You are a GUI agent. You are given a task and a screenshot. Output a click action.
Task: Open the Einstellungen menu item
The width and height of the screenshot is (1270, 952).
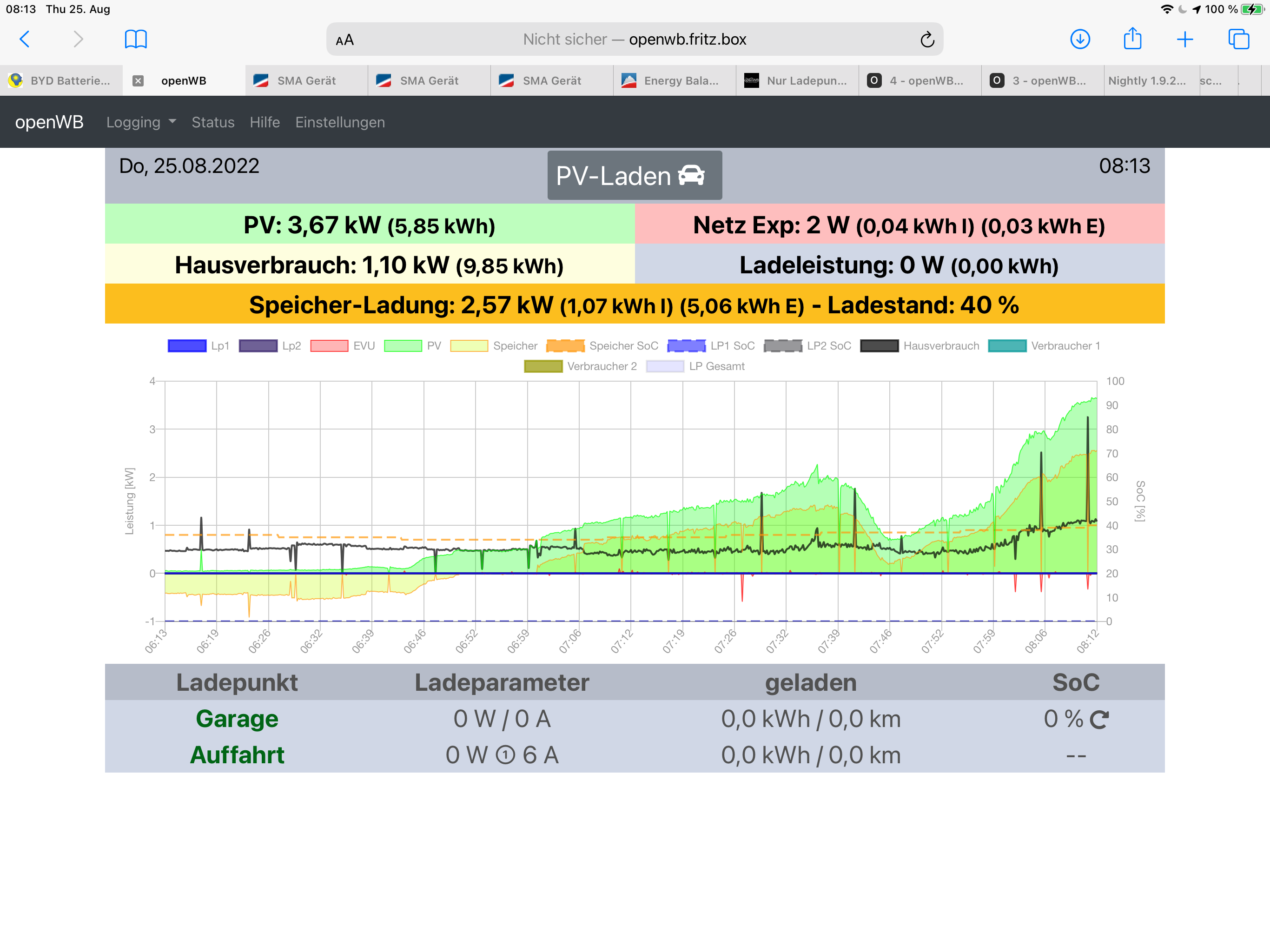pyautogui.click(x=340, y=122)
